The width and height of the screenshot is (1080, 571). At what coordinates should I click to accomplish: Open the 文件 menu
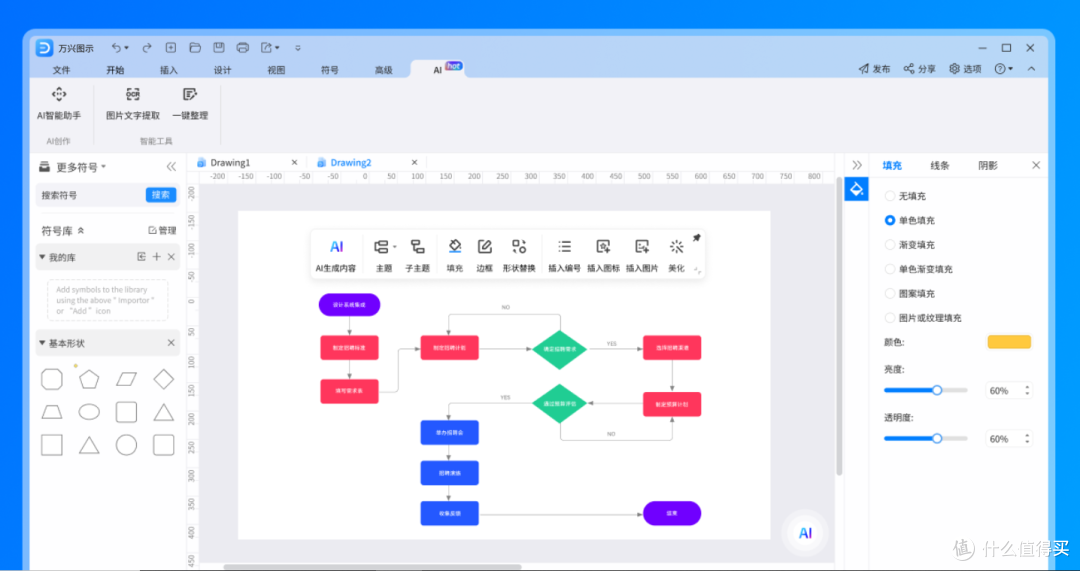(62, 70)
